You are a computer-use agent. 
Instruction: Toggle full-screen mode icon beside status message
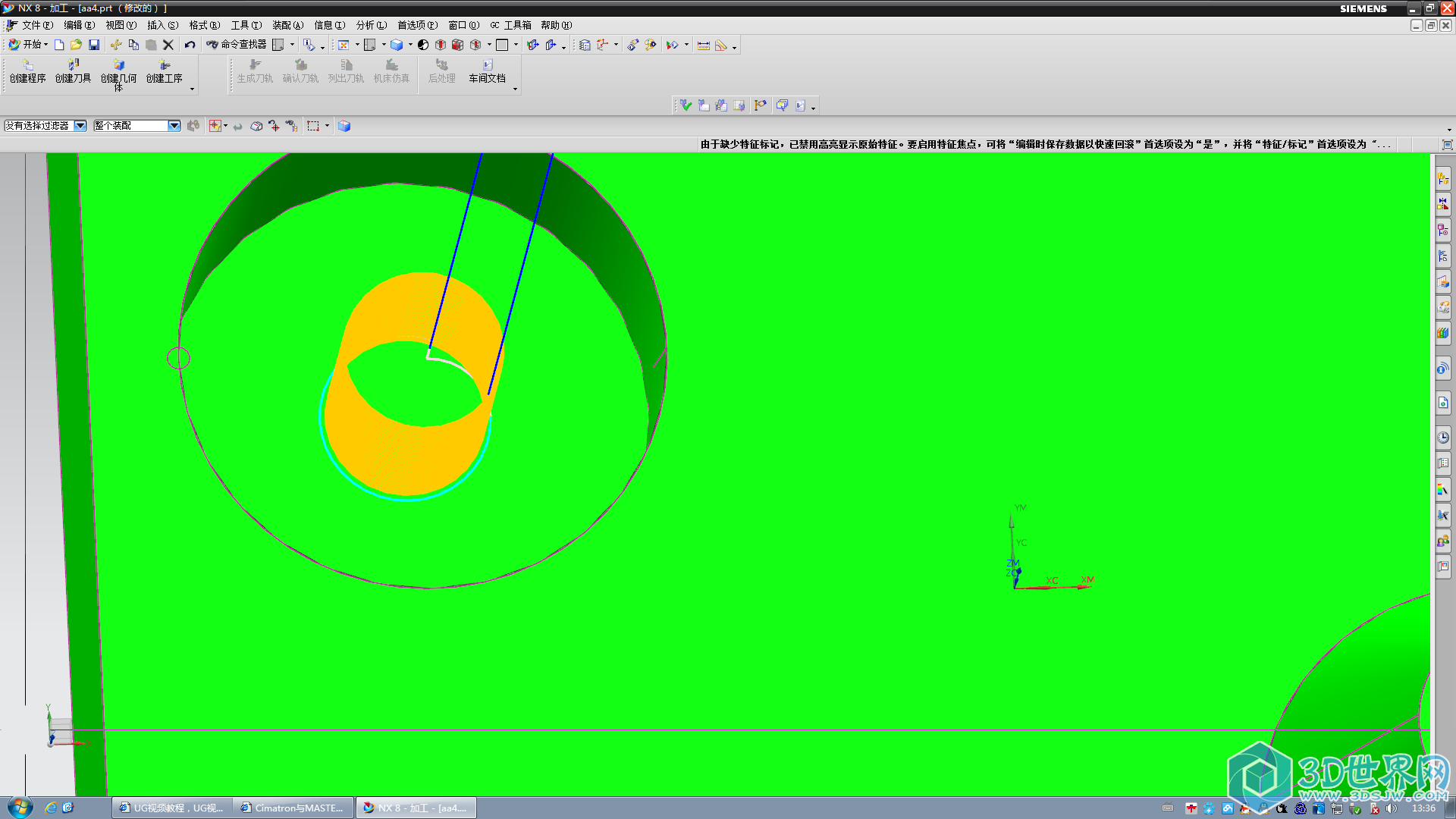point(1447,144)
